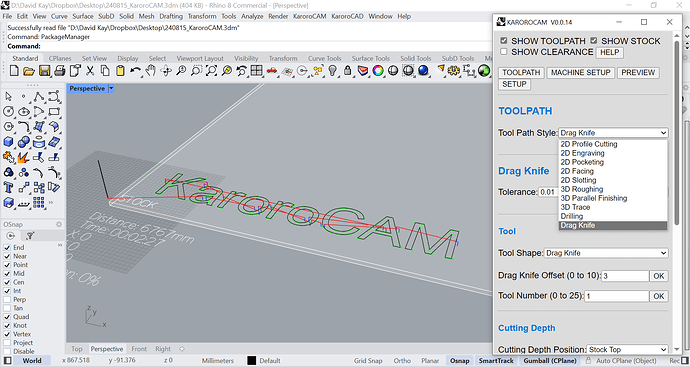The width and height of the screenshot is (690, 367).
Task: Open the Cutting Depth Position dropdown
Action: (x=628, y=349)
